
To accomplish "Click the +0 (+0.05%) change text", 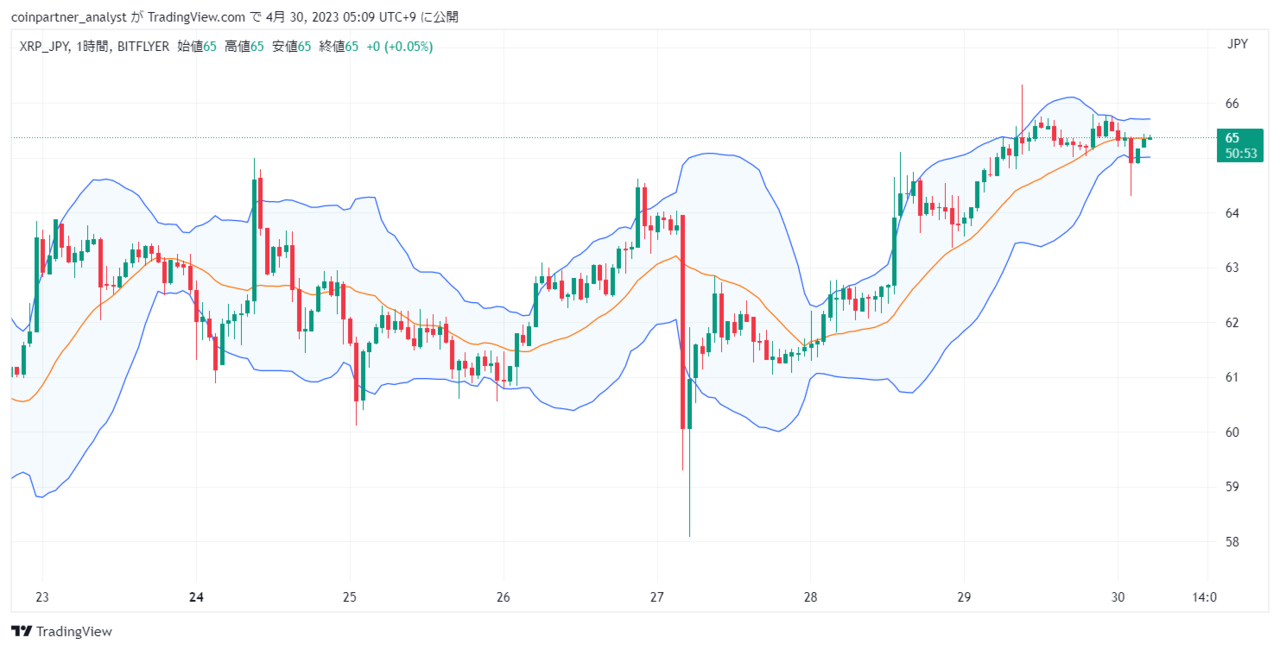I will (x=399, y=46).
